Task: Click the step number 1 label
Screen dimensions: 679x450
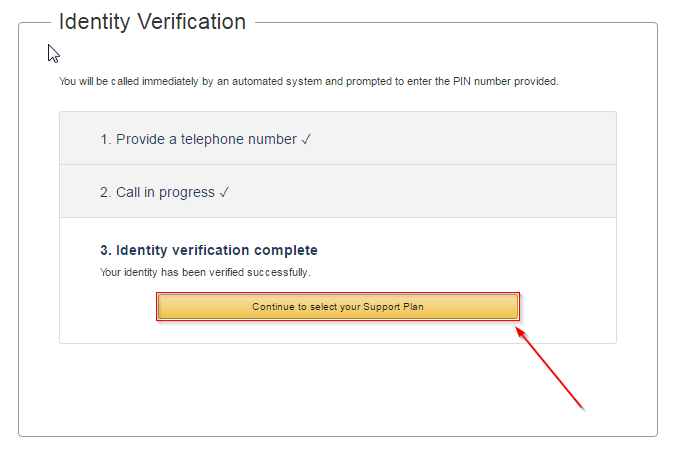Action: tap(106, 139)
